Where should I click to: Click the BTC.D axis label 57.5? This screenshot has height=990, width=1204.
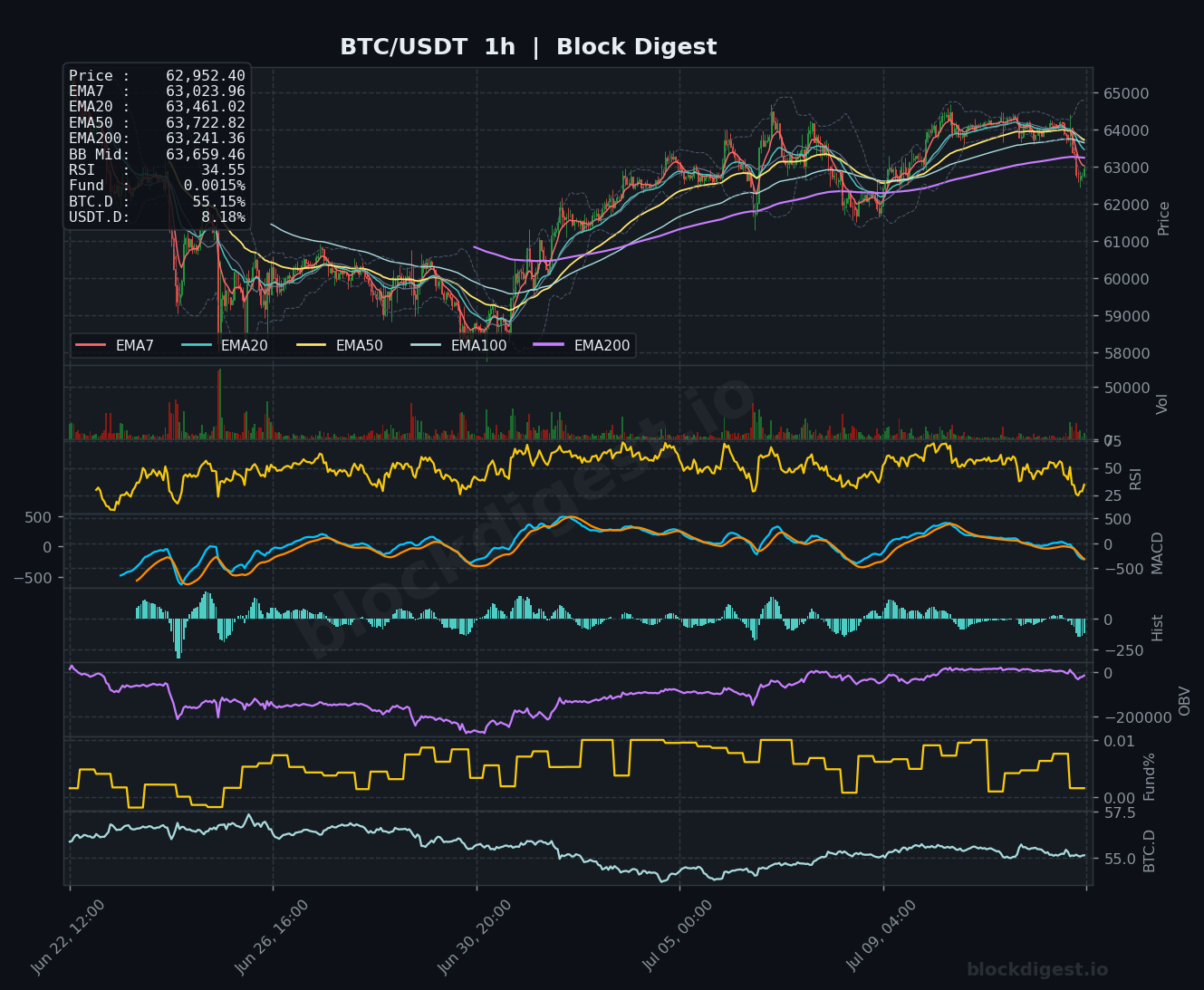tap(1118, 812)
